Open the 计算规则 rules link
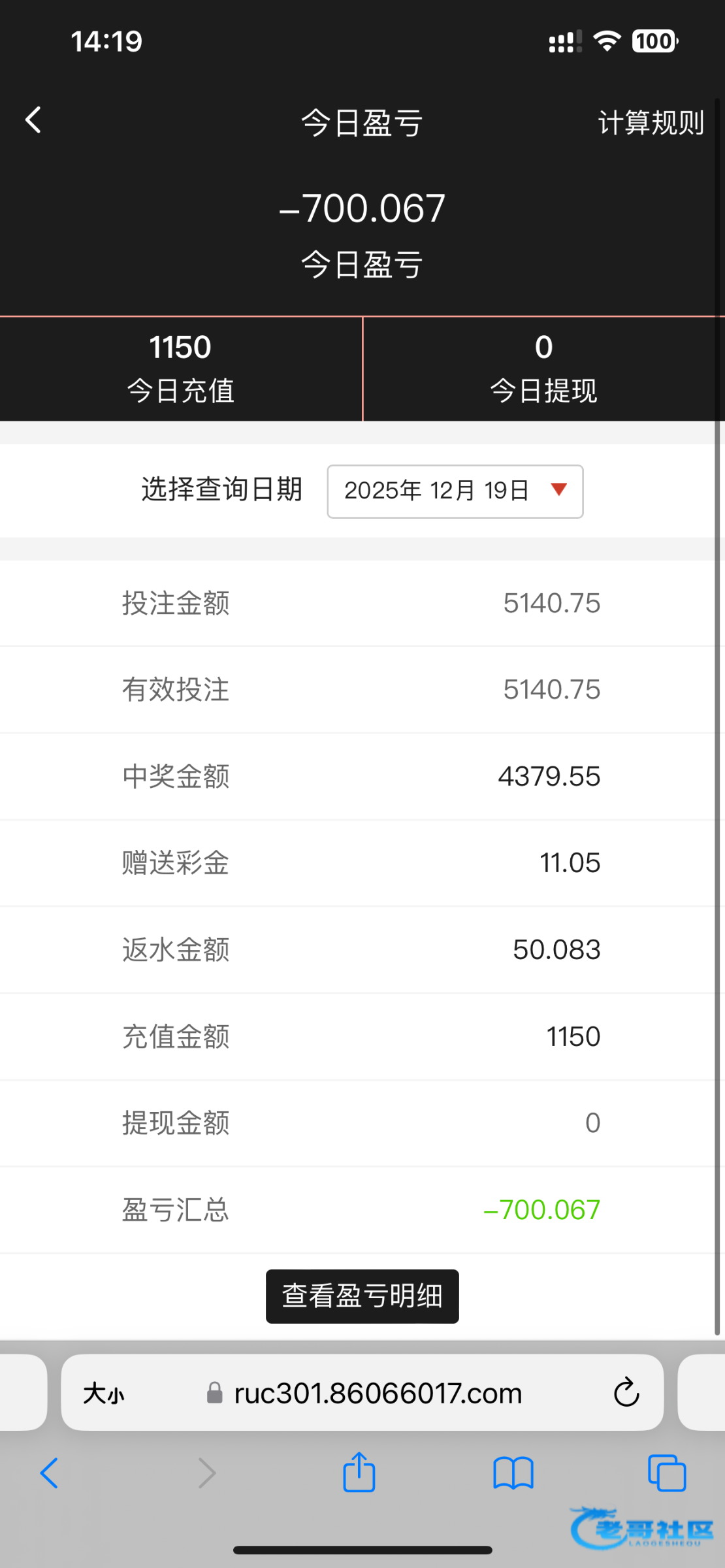Image resolution: width=725 pixels, height=1568 pixels. click(x=651, y=123)
